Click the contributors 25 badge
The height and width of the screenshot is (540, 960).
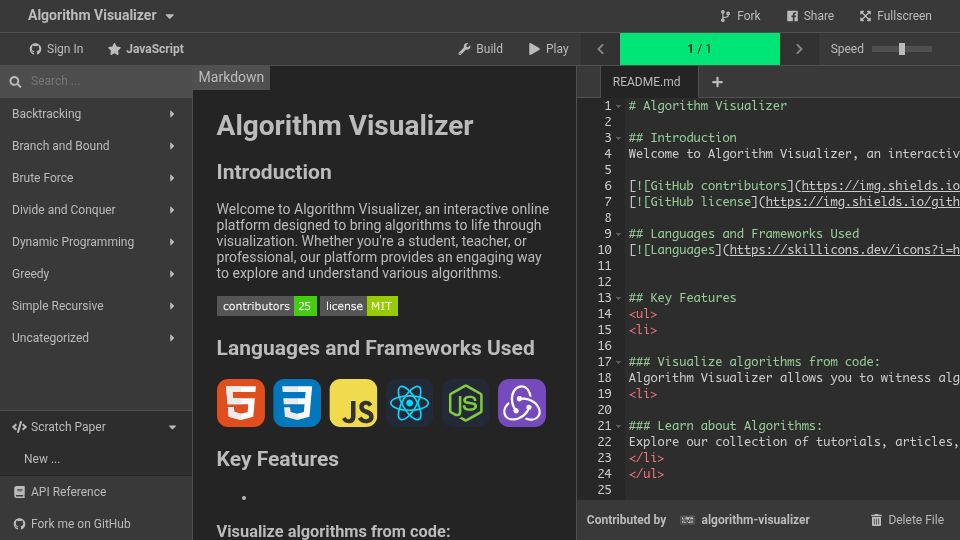click(266, 306)
